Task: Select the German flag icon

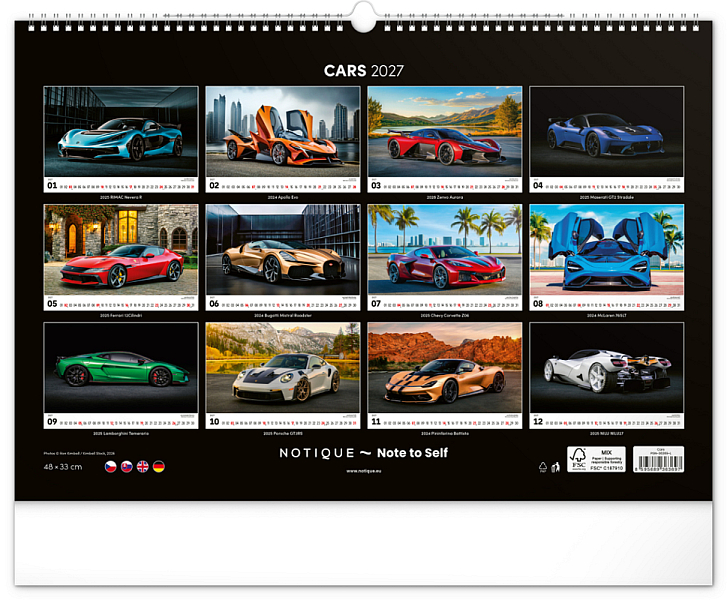Action: point(159,466)
